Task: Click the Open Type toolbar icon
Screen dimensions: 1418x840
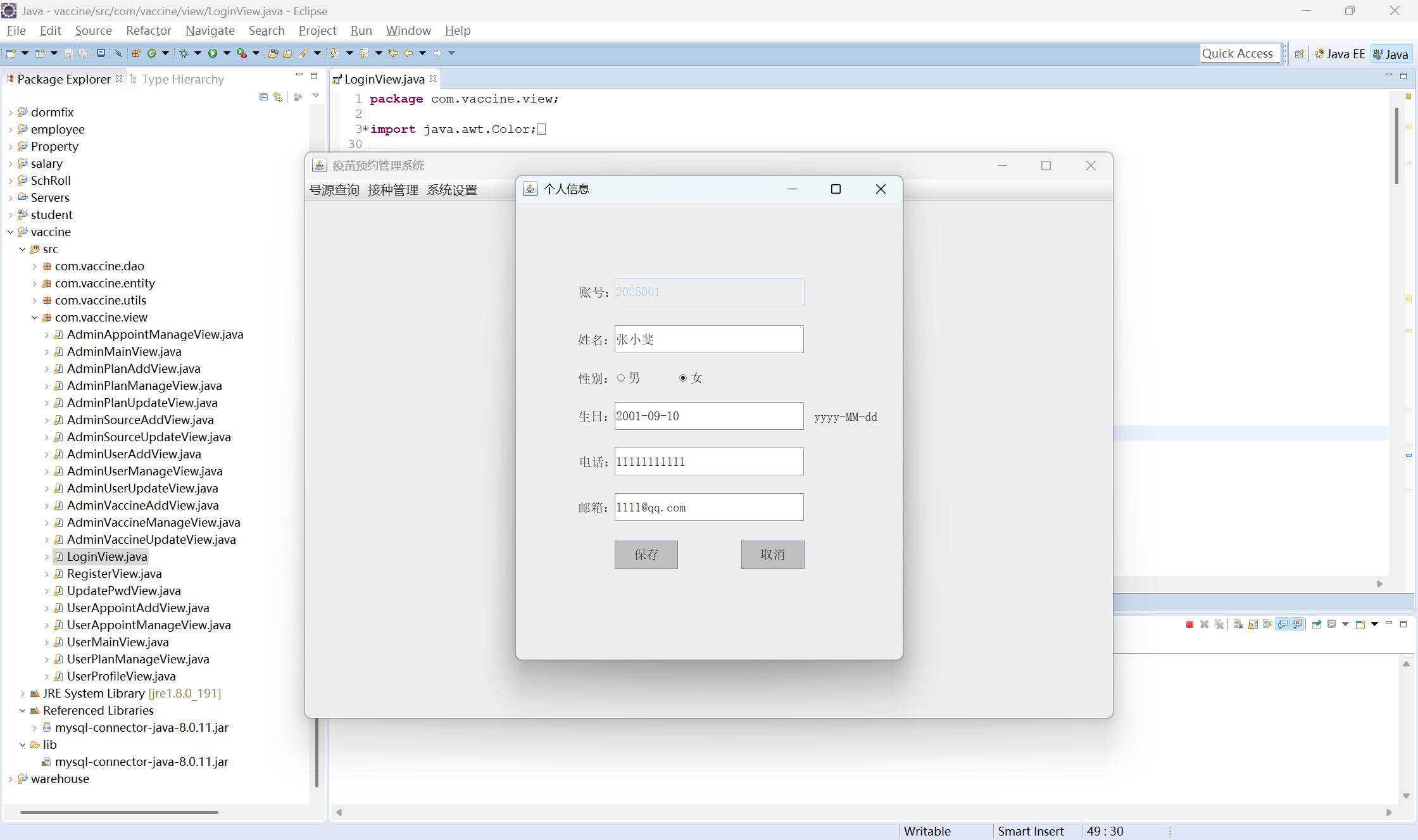Action: (273, 53)
